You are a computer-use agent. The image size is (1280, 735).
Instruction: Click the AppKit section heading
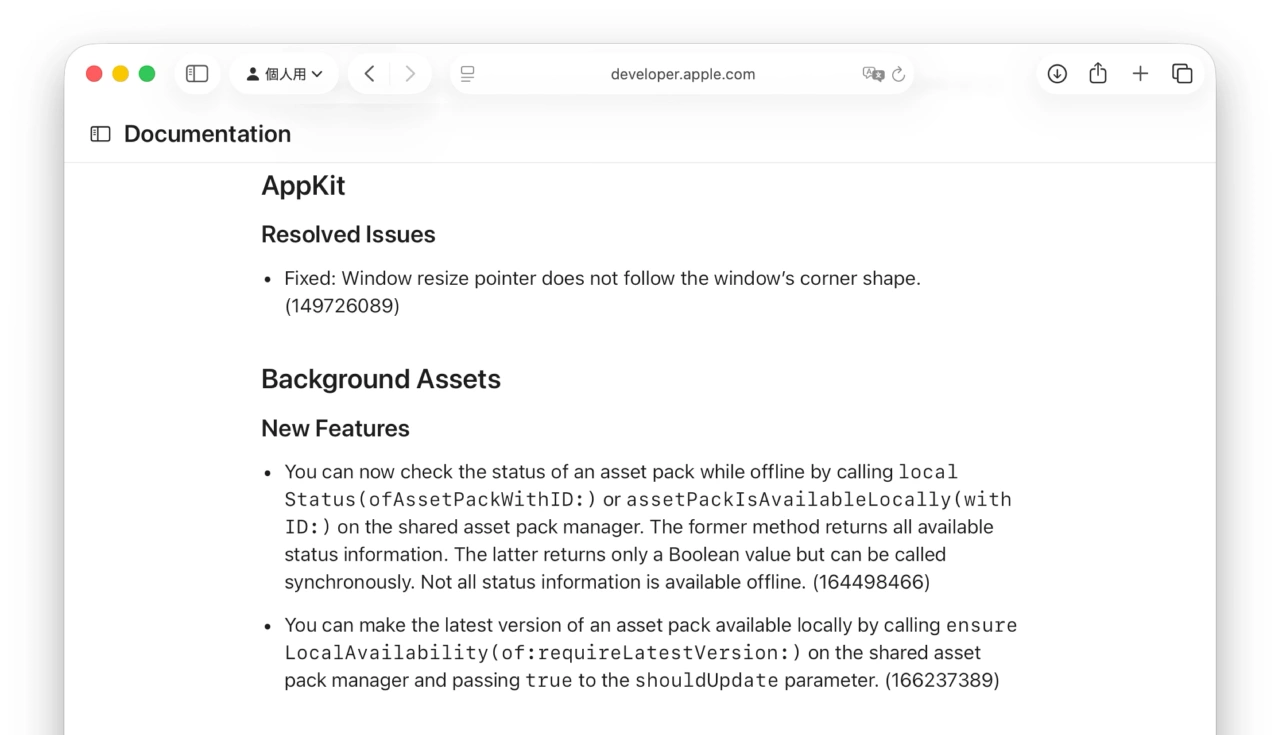[x=303, y=185]
